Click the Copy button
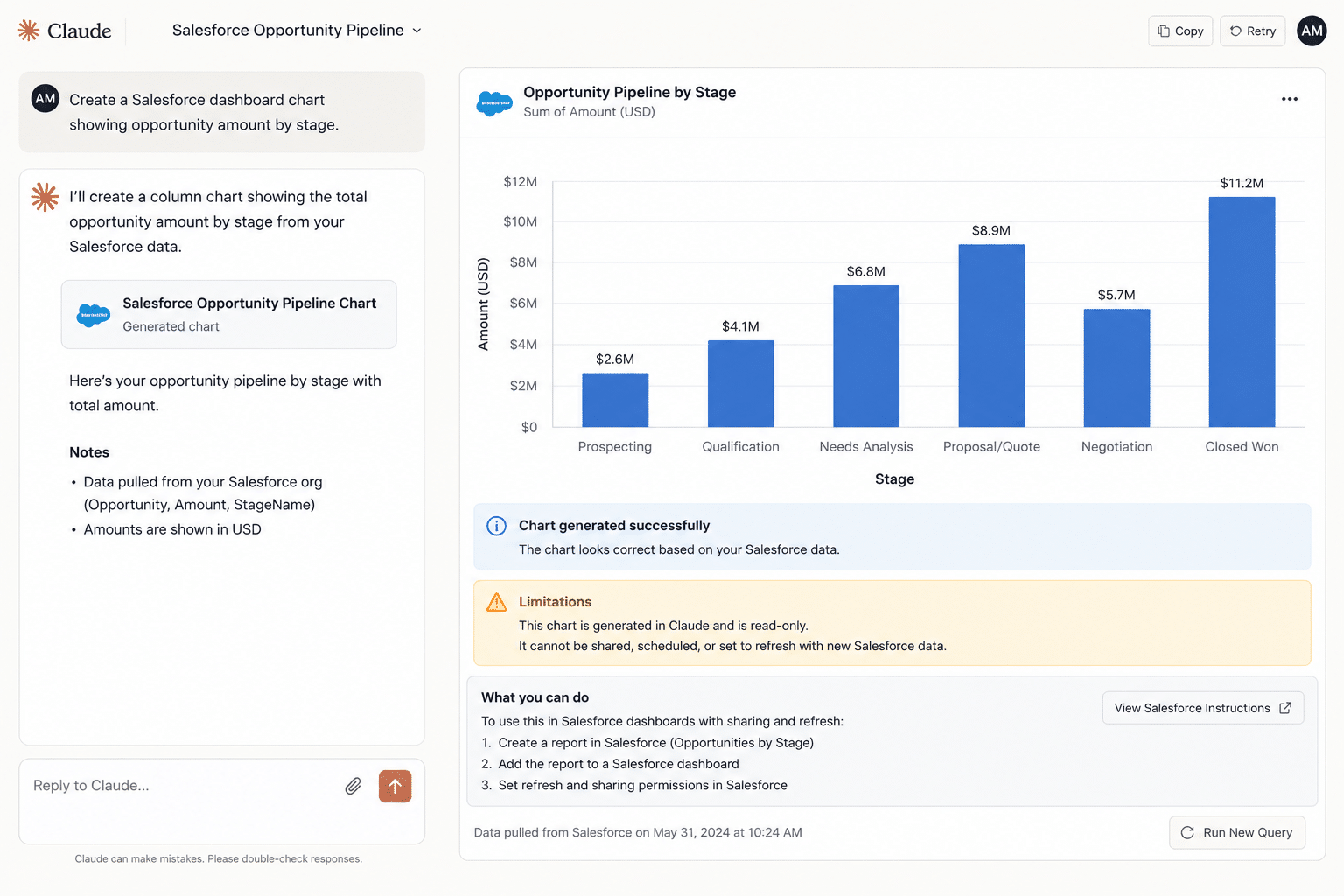The image size is (1344, 896). point(1180,31)
